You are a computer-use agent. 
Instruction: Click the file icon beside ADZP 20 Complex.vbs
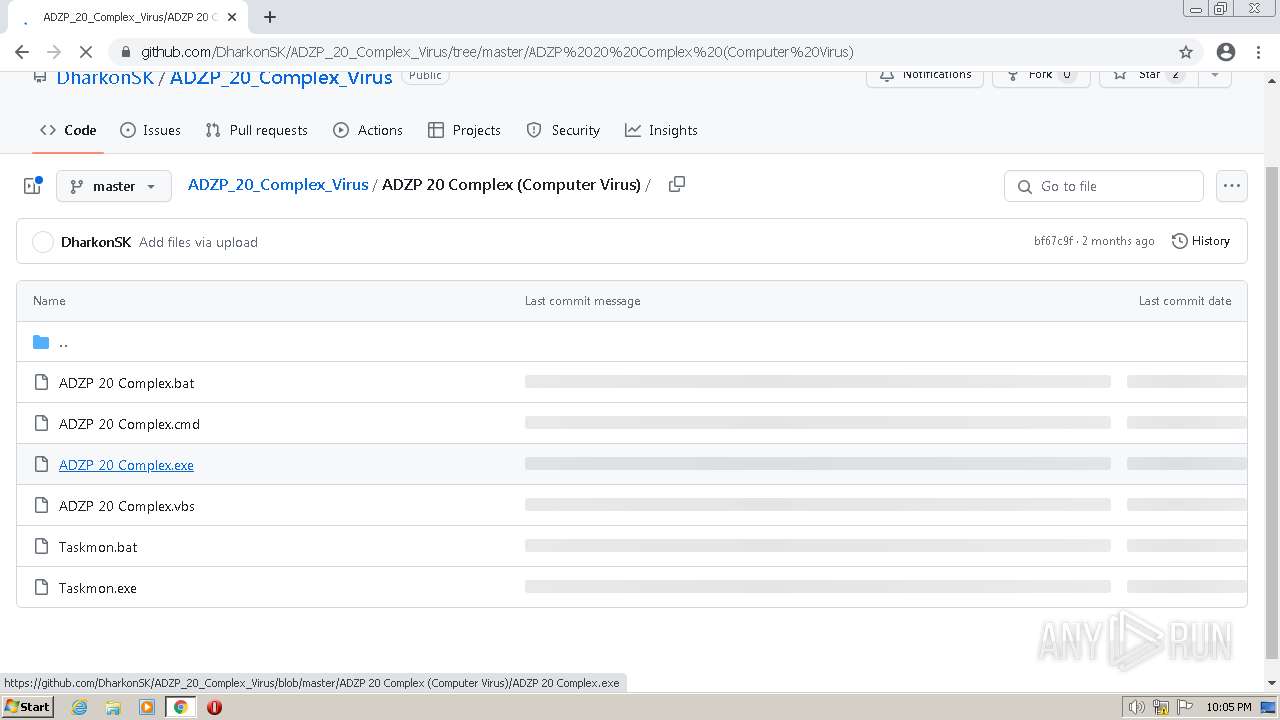41,505
